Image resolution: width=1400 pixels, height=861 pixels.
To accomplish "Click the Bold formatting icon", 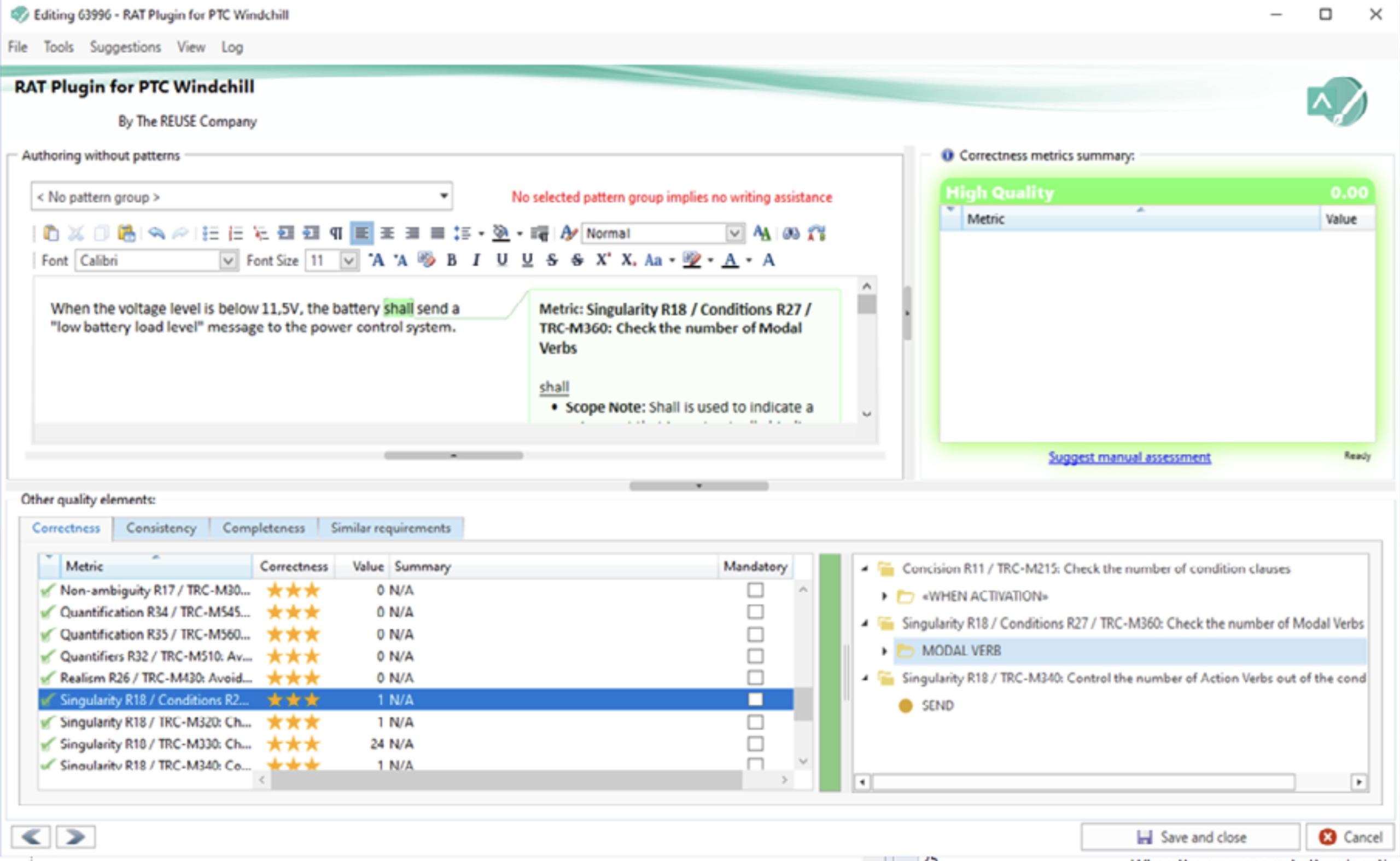I will (x=452, y=261).
